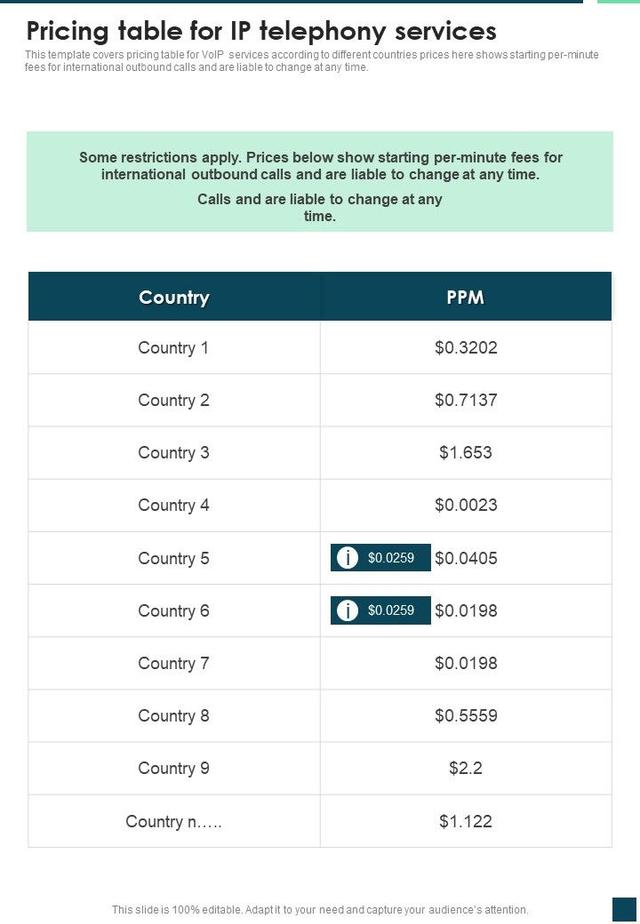
Task: Select the $0.7137 price value
Action: click(x=465, y=400)
